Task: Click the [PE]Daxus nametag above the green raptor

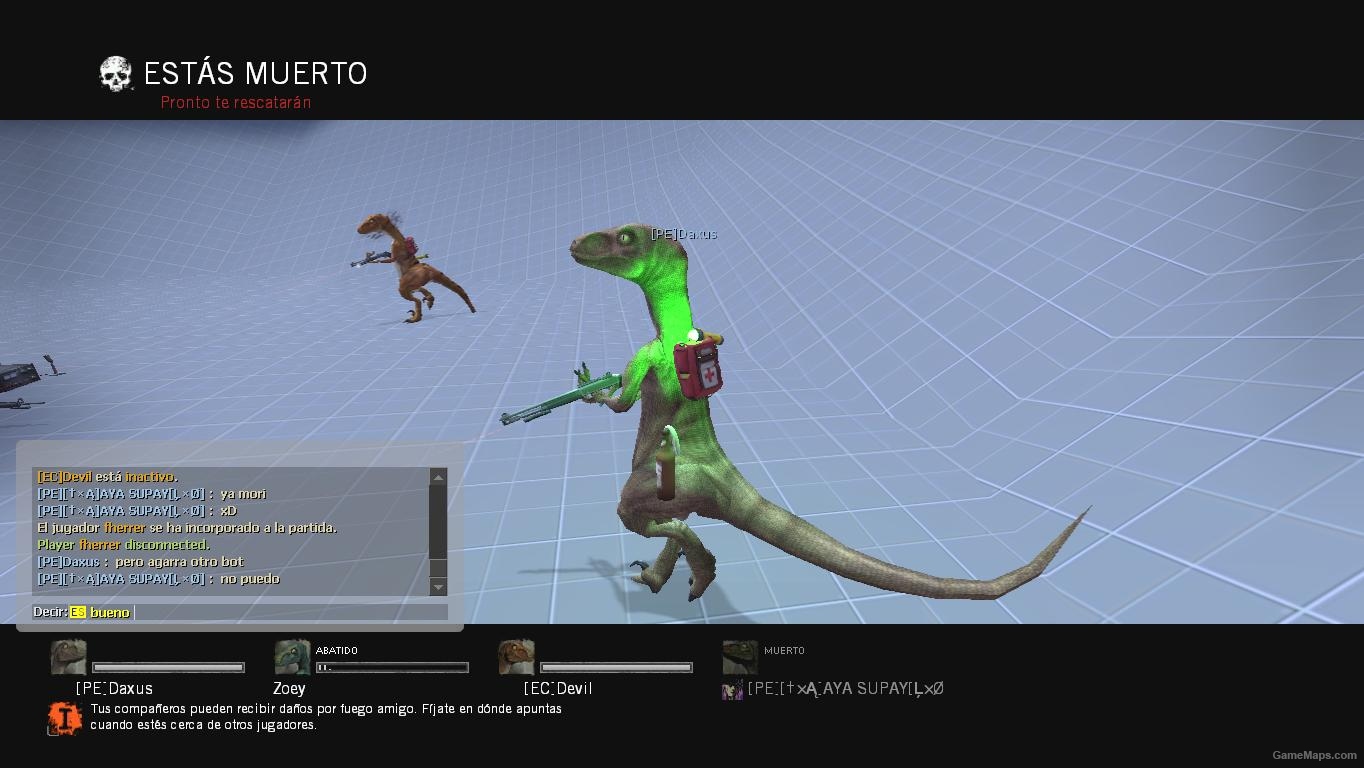Action: tap(683, 234)
